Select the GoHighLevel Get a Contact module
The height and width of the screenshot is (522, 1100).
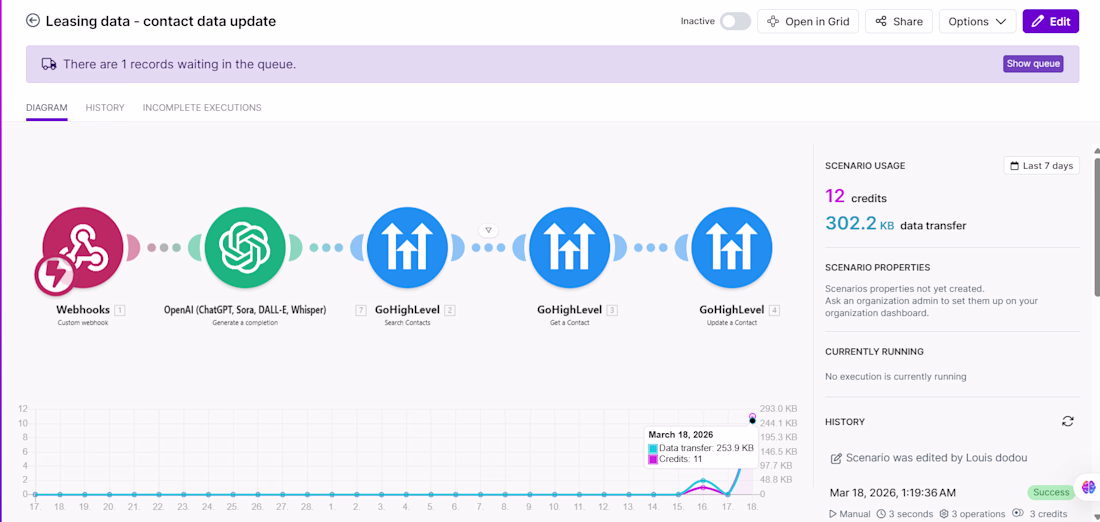570,247
